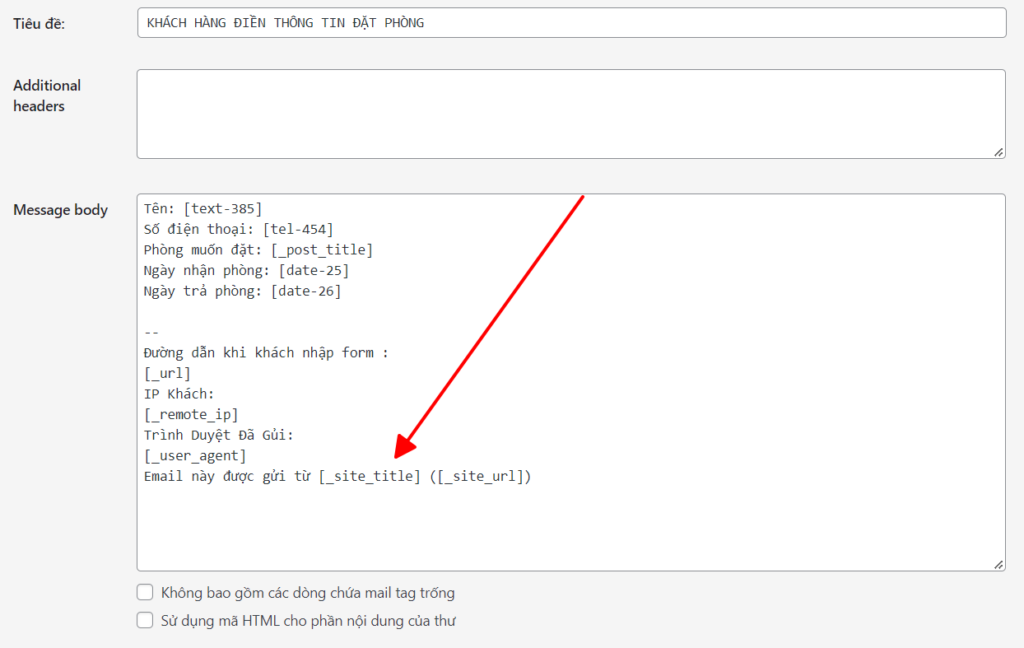Click the [date-25] check-in tag
Screen dimensions: 1024x648
pos(313,270)
